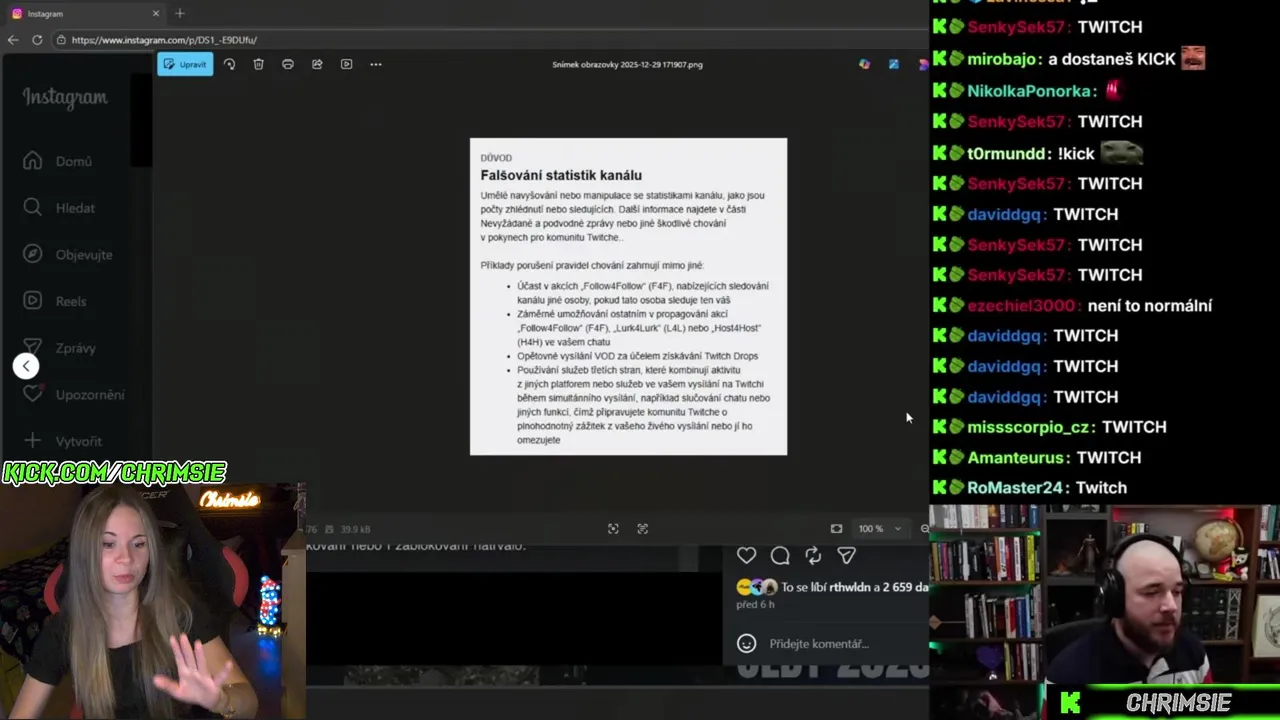
Task: Open rthwldn profile from likes line
Action: (849, 587)
